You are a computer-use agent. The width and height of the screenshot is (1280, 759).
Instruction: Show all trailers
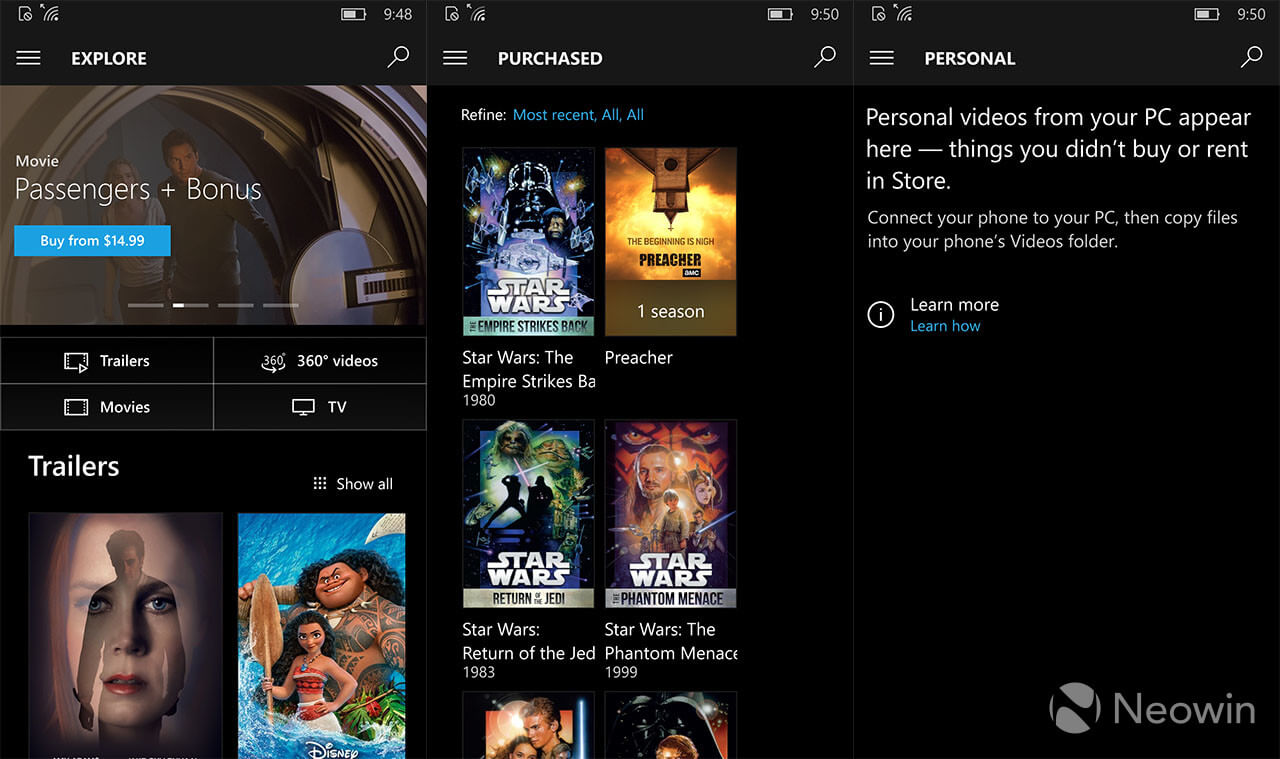point(353,484)
